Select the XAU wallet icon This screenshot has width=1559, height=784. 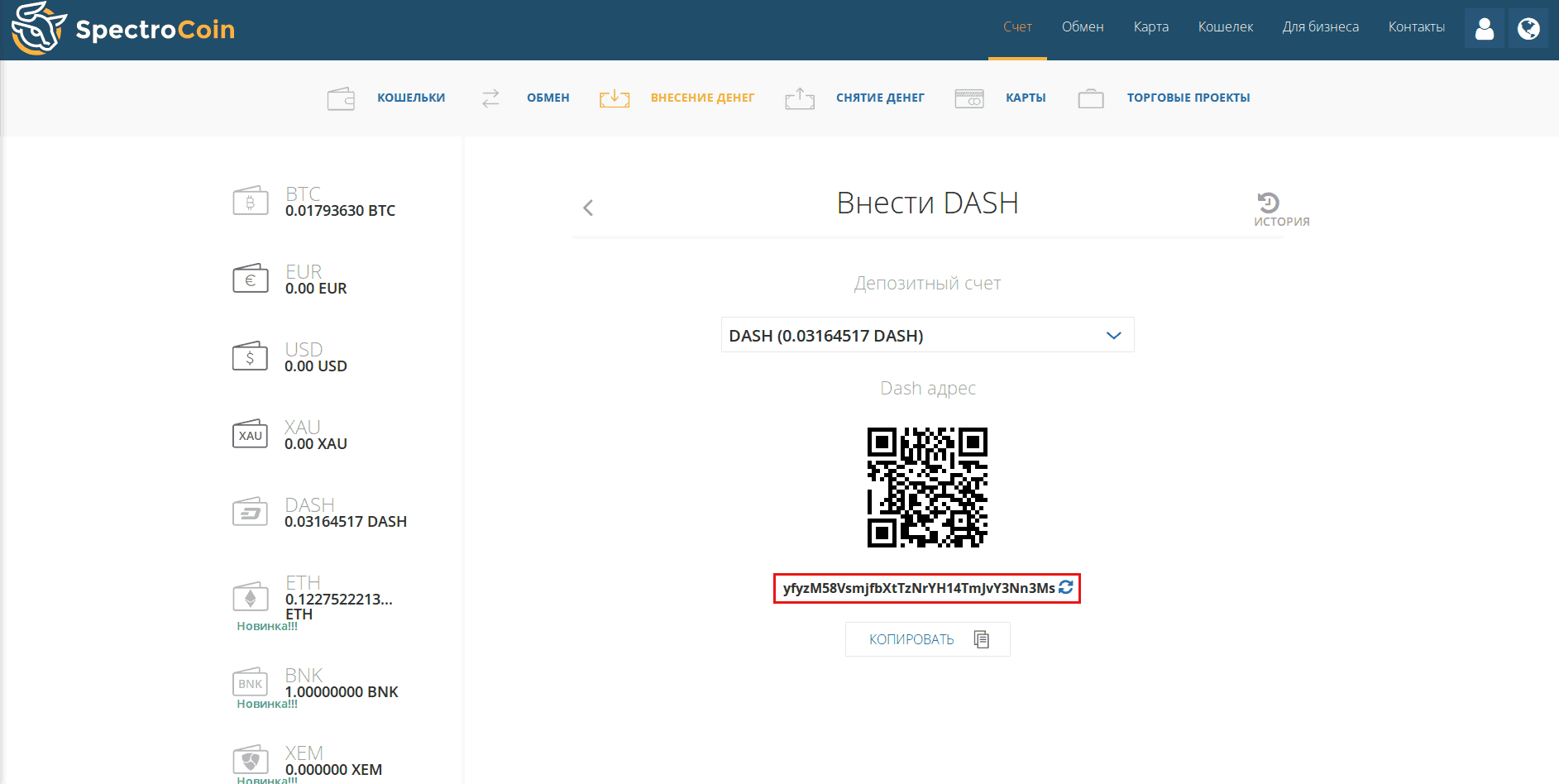[x=250, y=434]
